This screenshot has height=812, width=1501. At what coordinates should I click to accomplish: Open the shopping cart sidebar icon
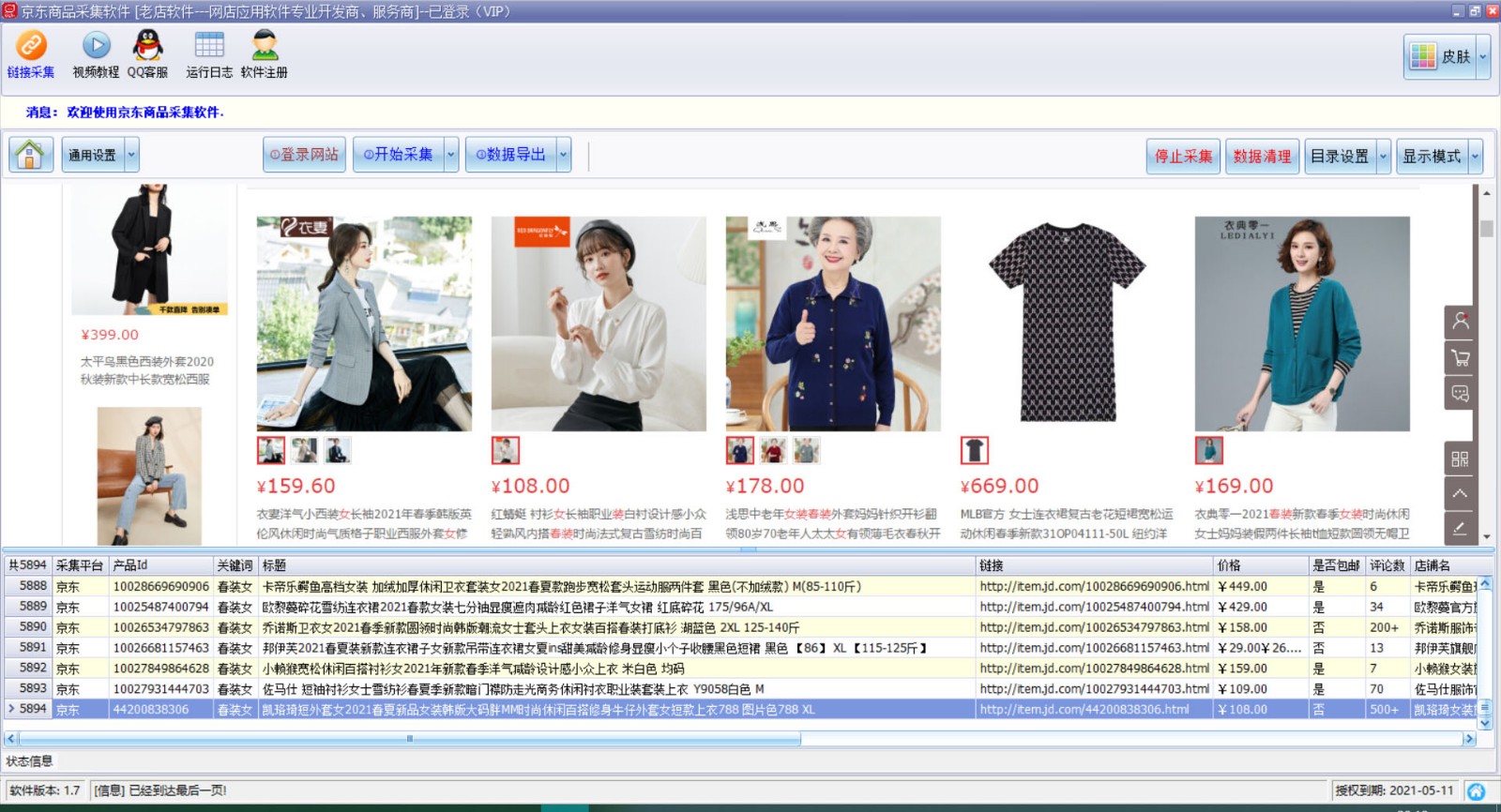(1460, 357)
